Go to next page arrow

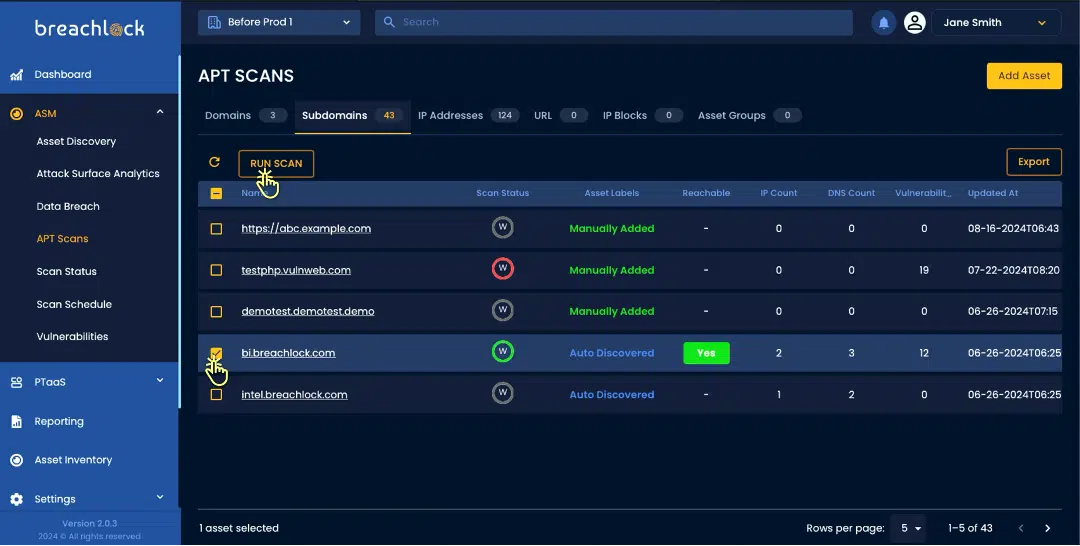tap(1048, 528)
